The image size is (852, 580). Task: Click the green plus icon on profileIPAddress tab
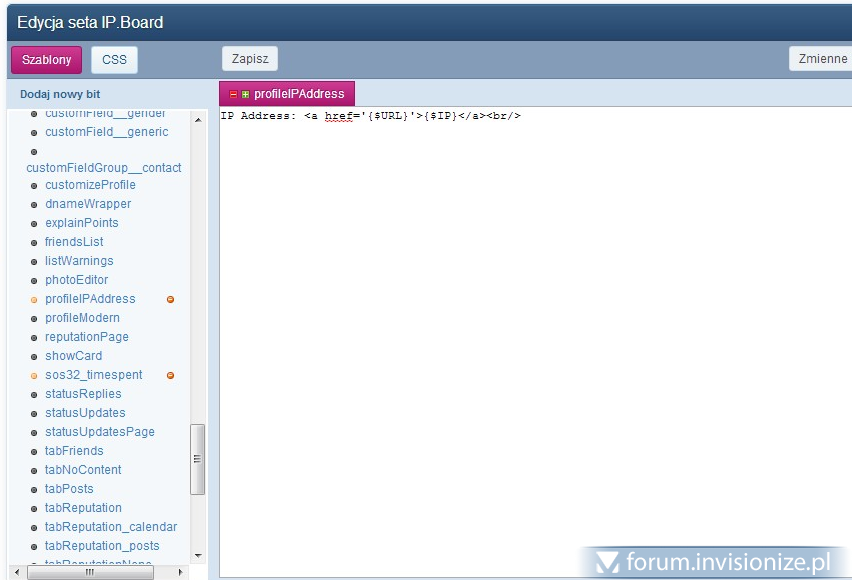pyautogui.click(x=245, y=94)
